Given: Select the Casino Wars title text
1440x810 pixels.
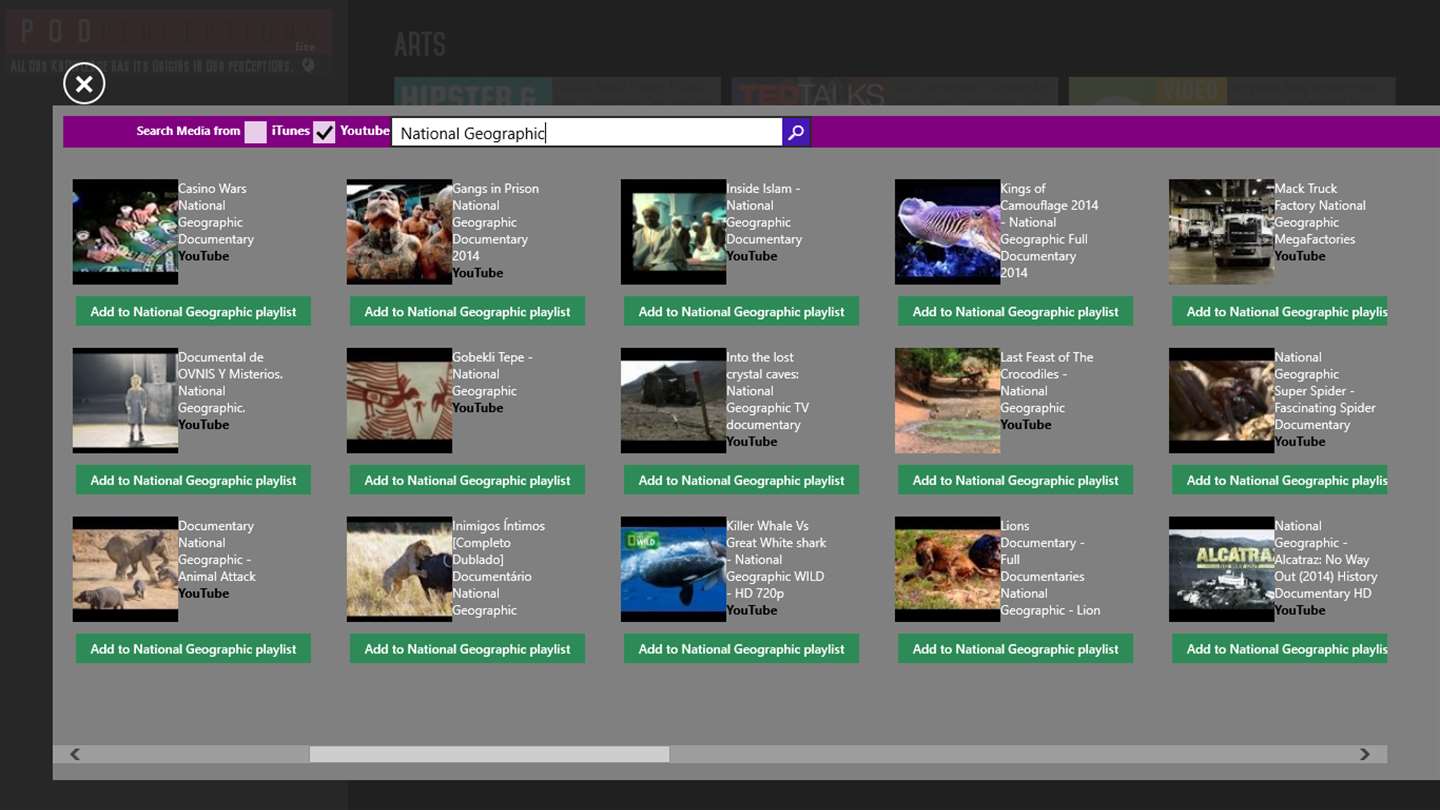Looking at the screenshot, I should coord(216,214).
